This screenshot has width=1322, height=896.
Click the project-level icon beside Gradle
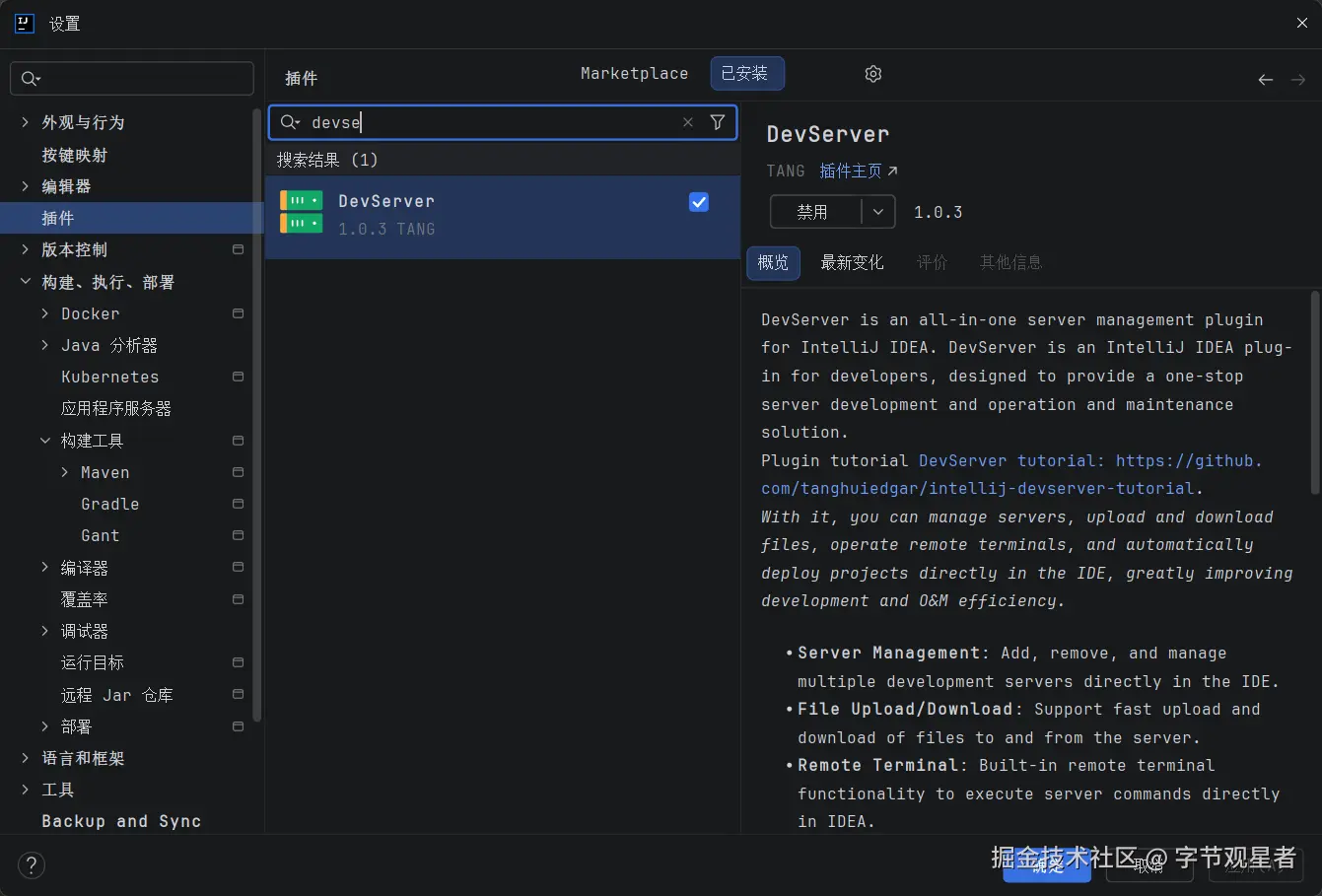pos(238,504)
